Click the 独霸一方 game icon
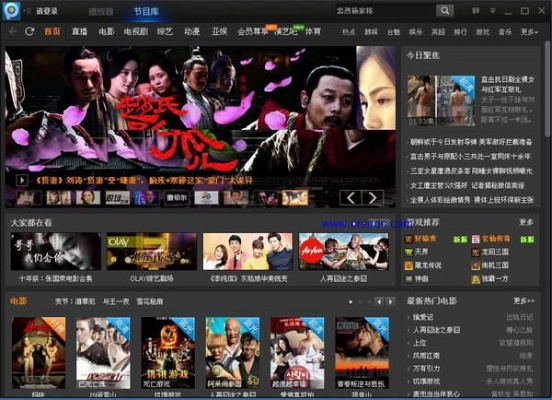 pos(476,279)
